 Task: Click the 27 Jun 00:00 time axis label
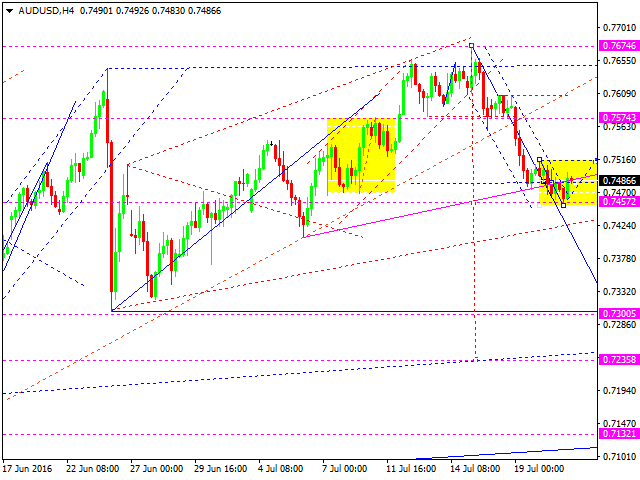157,469
